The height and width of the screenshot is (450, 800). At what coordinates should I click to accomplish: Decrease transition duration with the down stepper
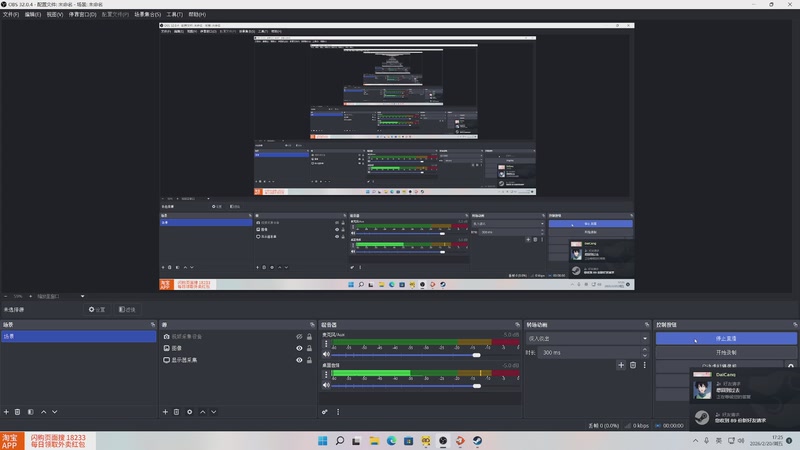(x=644, y=355)
